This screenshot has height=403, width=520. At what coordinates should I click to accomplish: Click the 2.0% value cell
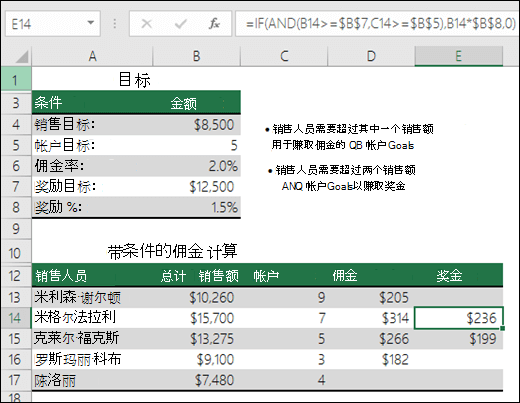pyautogui.click(x=197, y=166)
